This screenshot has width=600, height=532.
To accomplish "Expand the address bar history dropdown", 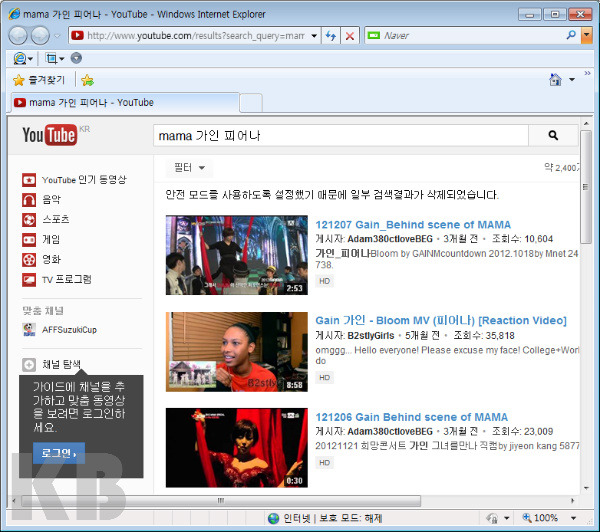I will [x=314, y=36].
